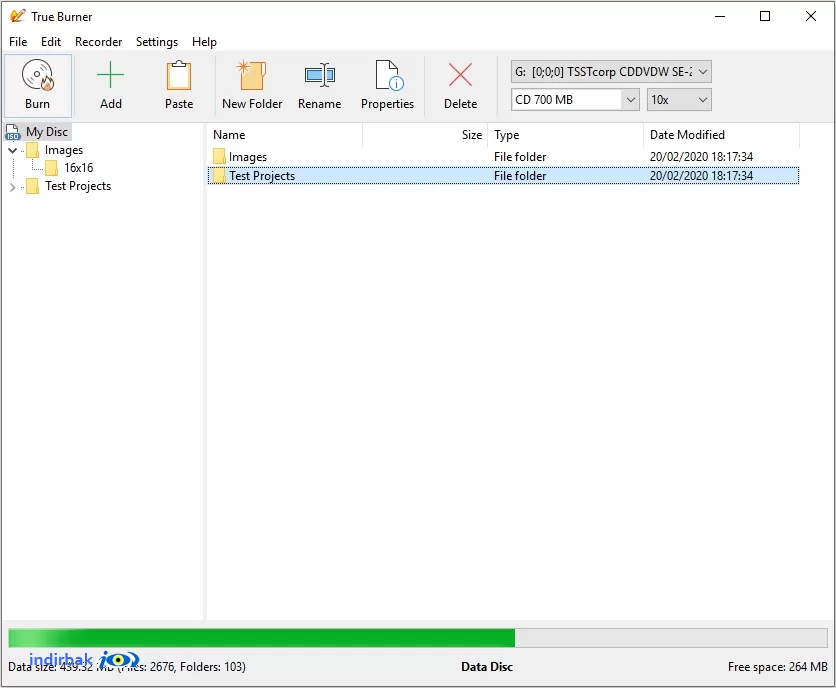
Task: Select Images label in the tree
Action: [x=64, y=150]
